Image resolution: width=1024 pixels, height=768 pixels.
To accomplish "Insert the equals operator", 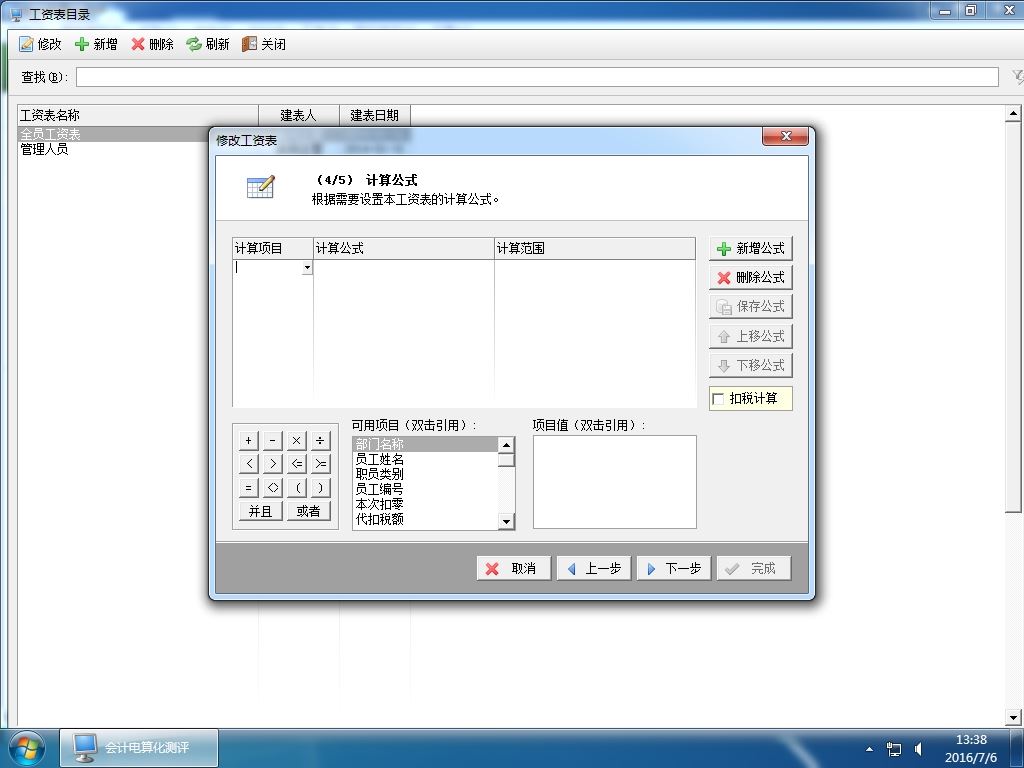I will pos(249,488).
